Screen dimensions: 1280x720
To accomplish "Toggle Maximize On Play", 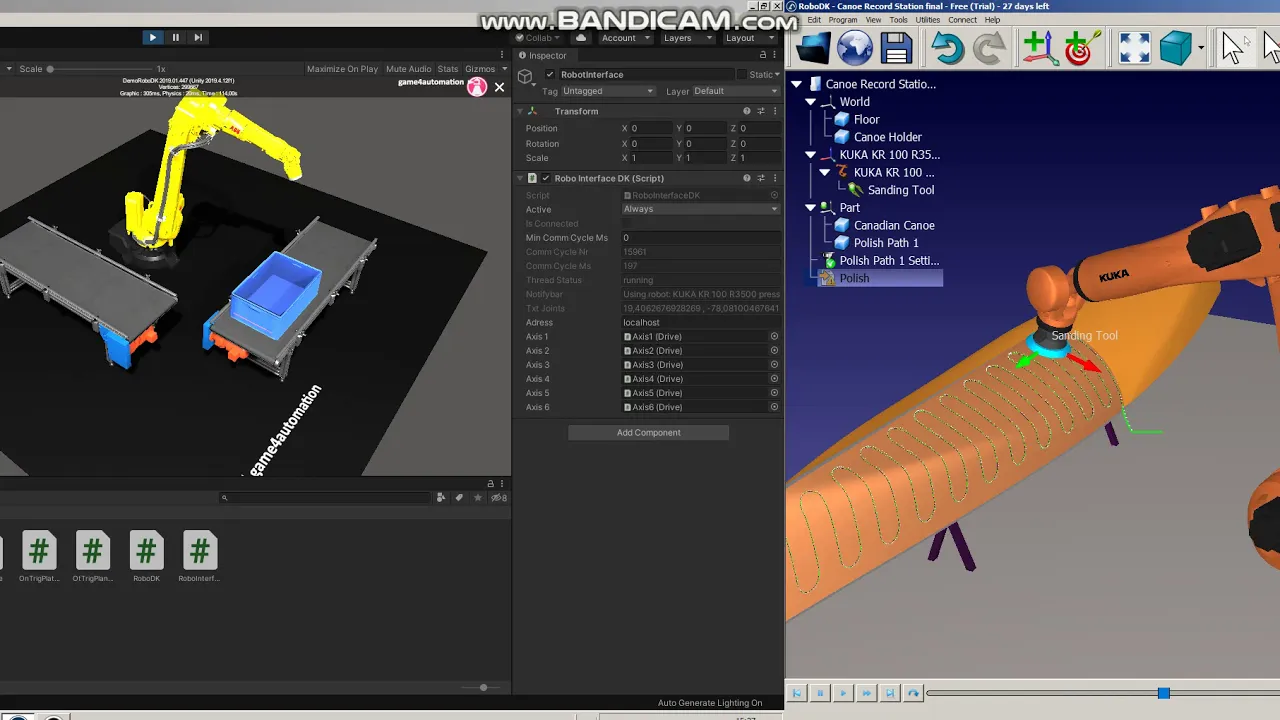I will [342, 69].
